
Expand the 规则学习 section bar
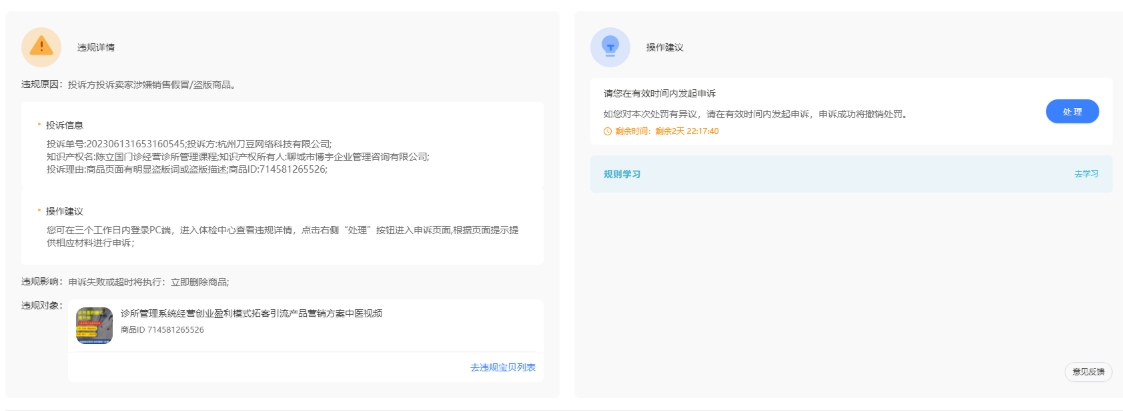pyautogui.click(x=850, y=174)
